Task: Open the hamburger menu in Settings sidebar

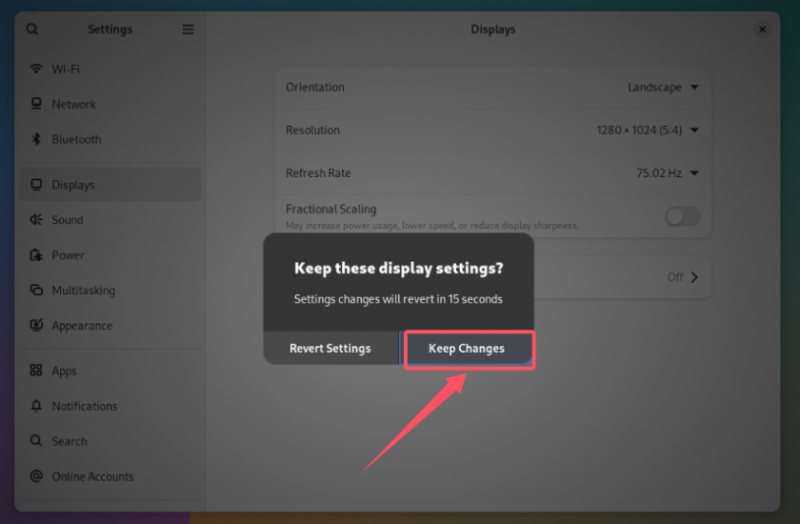Action: [x=188, y=29]
